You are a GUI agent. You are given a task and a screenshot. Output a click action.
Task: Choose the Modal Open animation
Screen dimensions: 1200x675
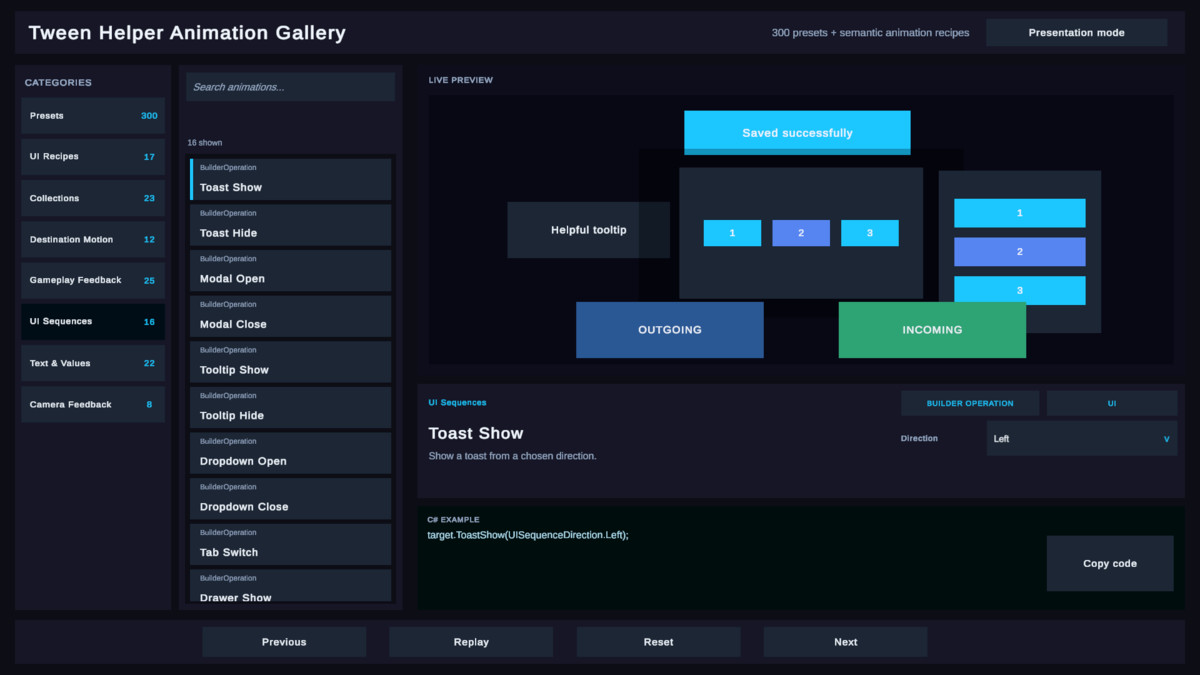[x=291, y=271]
